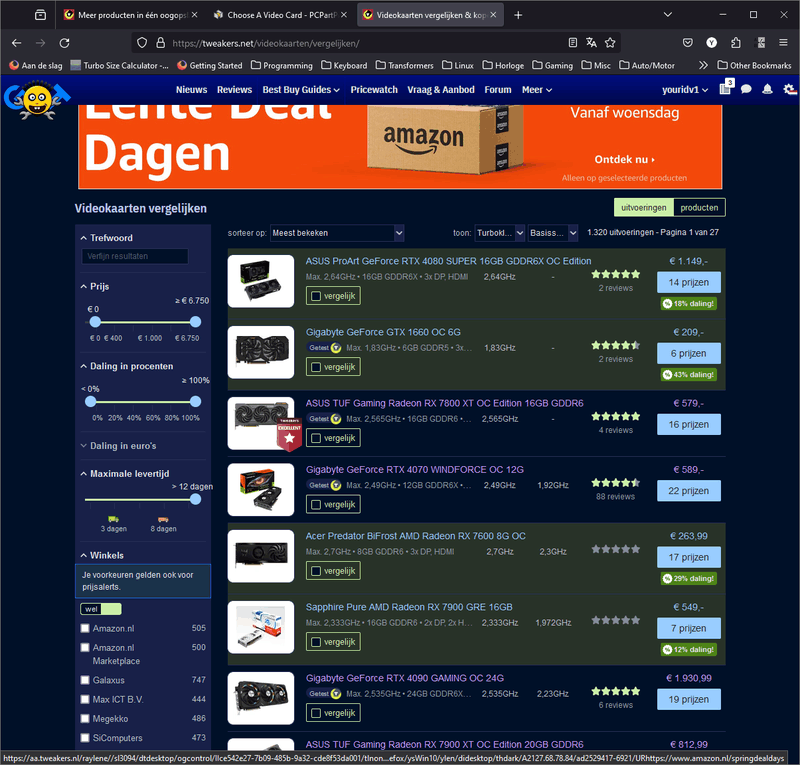
Task: Check vergelijk for Gigabyte GTX 1660 OC 6G
Action: pyautogui.click(x=333, y=367)
